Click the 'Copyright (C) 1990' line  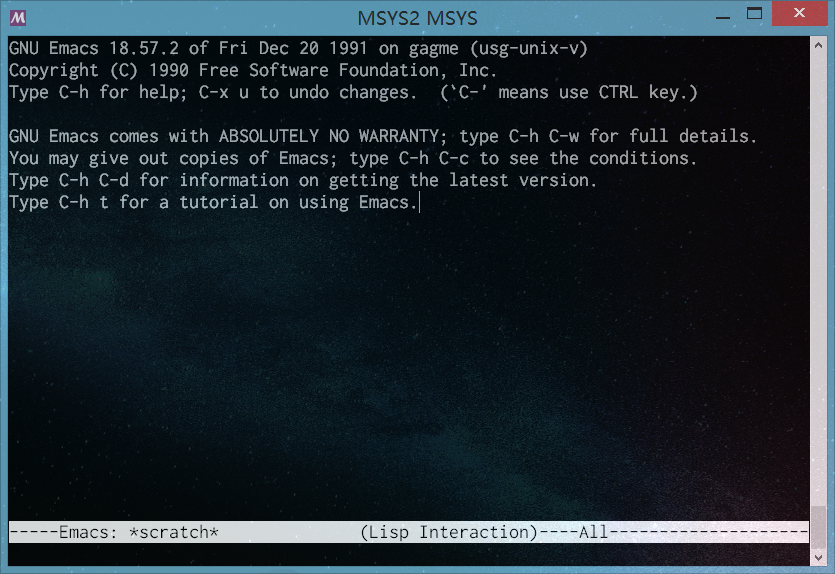click(252, 70)
